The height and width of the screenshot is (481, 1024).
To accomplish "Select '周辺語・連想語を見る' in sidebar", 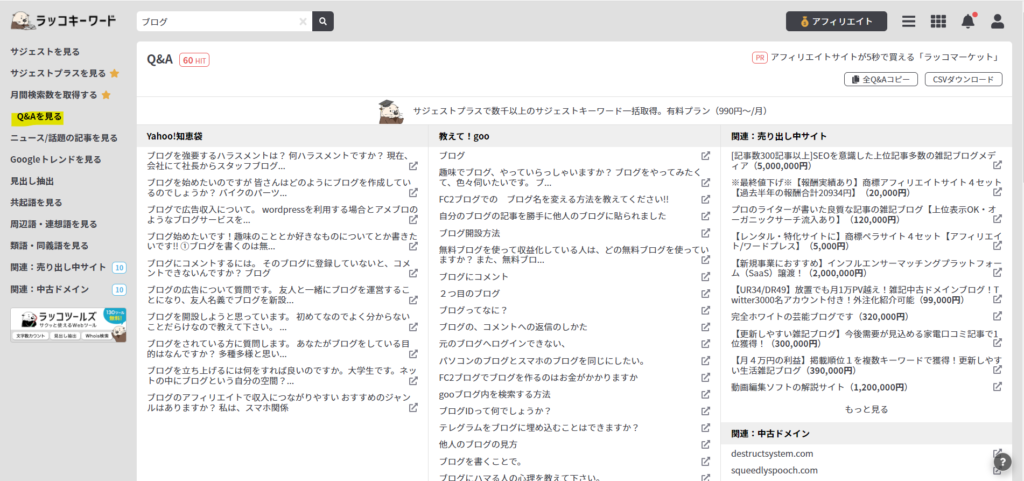I will click(54, 224).
